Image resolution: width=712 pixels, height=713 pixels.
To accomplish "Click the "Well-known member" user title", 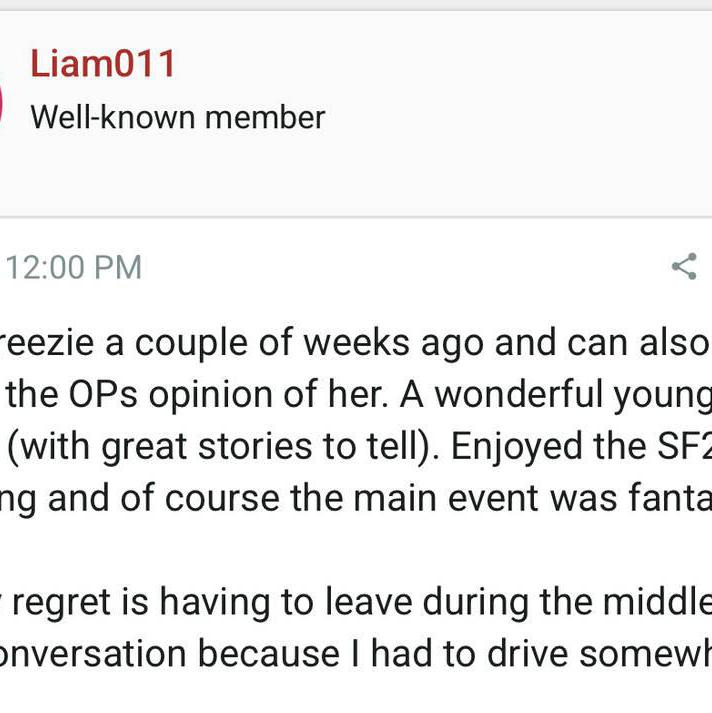I will coord(177,117).
